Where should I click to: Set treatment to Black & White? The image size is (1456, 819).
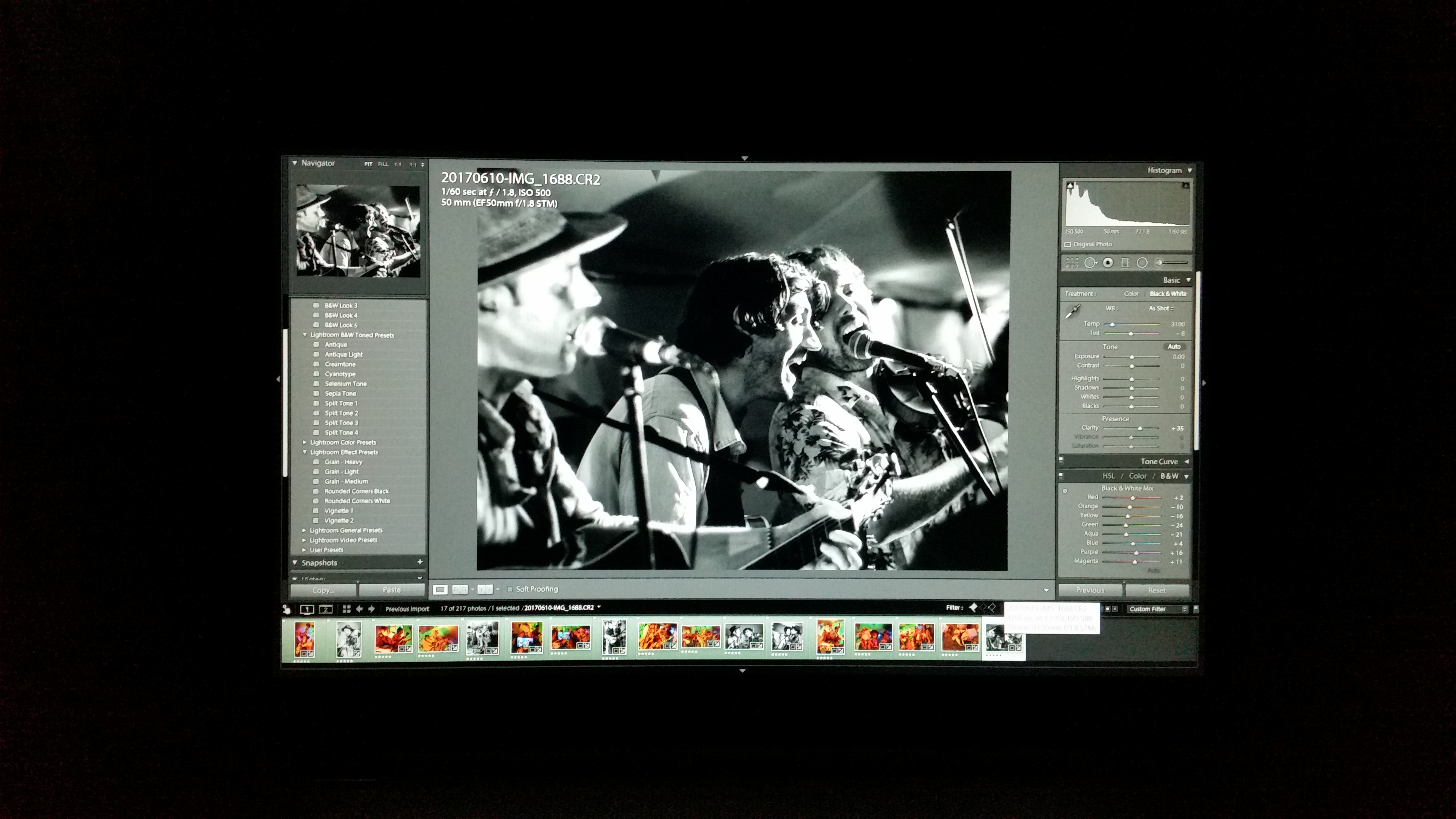(1168, 294)
